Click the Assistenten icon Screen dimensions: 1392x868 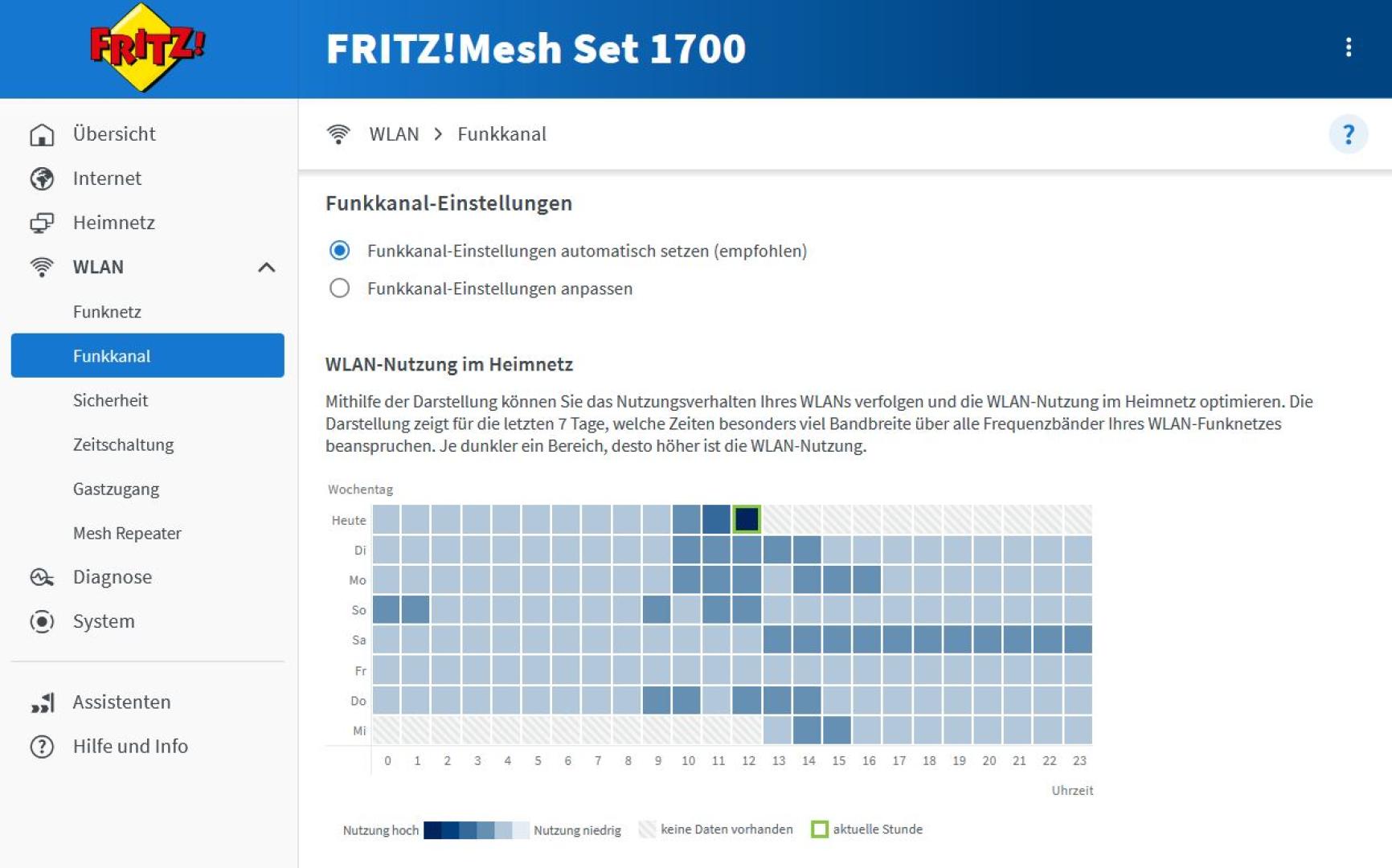[40, 702]
